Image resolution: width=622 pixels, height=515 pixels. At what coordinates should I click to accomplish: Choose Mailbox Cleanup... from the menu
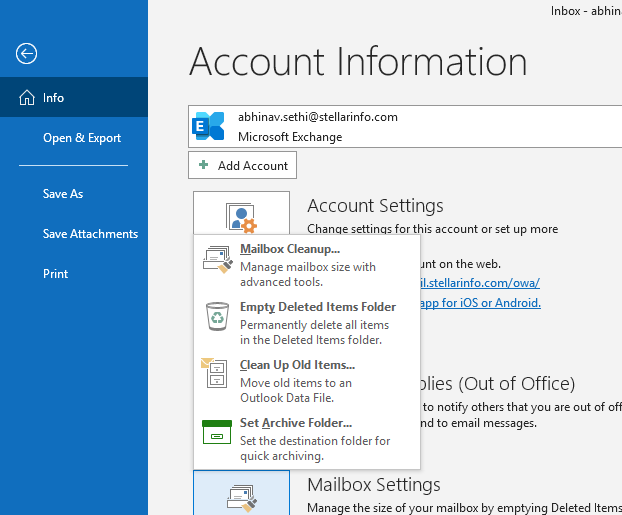coord(307,265)
